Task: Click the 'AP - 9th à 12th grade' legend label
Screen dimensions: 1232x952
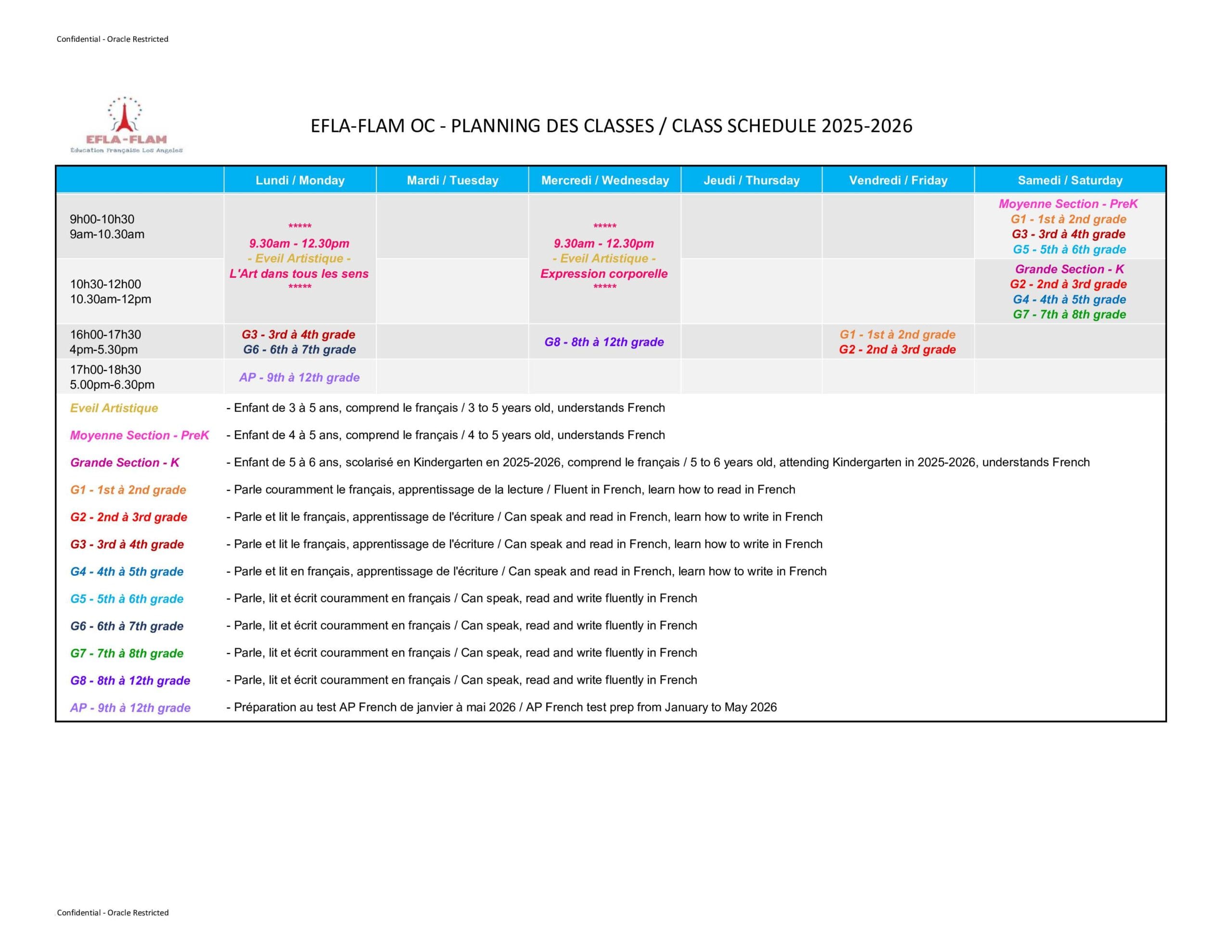Action: 130,708
